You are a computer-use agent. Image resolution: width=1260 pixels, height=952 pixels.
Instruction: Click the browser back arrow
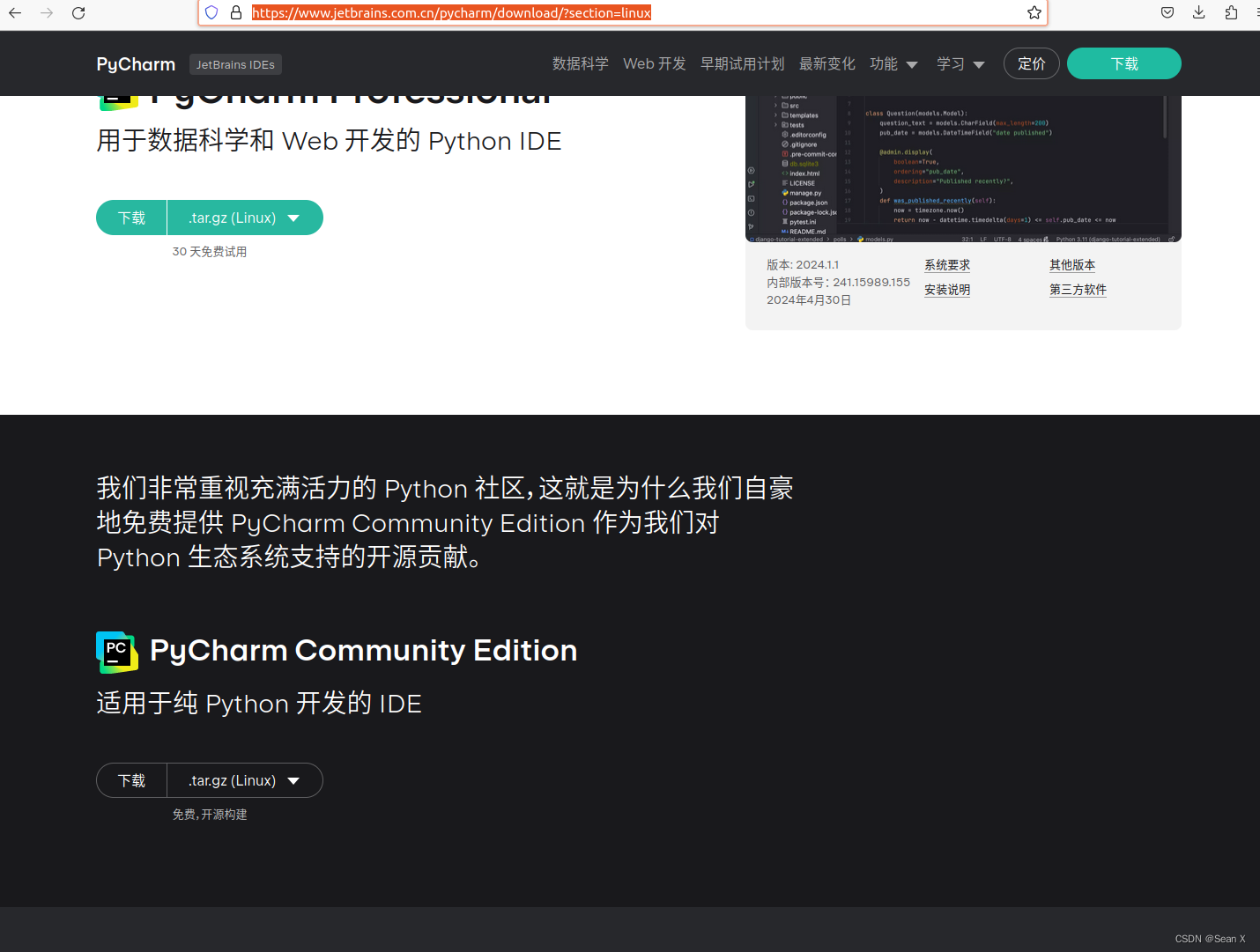(x=15, y=12)
